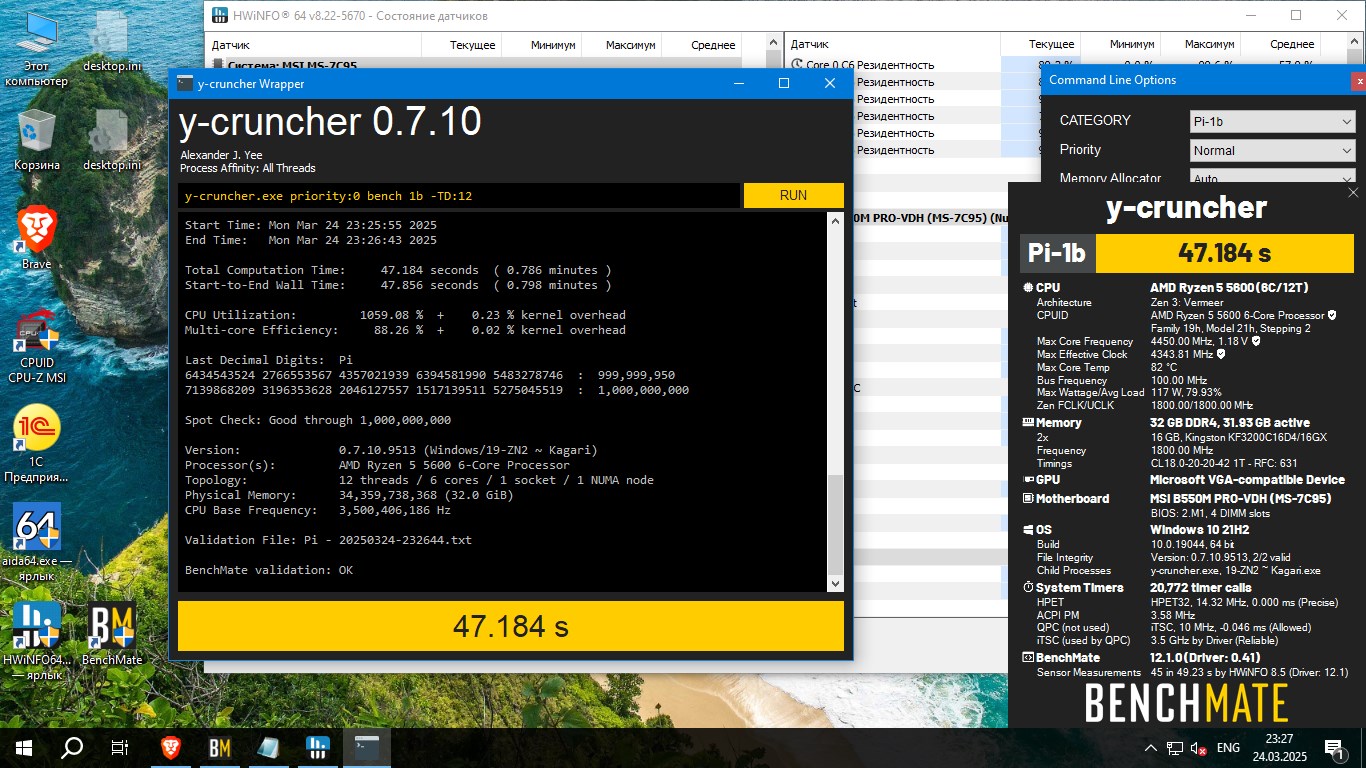
Task: Click the y-cruncher Wrapper title bar icon
Action: (x=185, y=84)
